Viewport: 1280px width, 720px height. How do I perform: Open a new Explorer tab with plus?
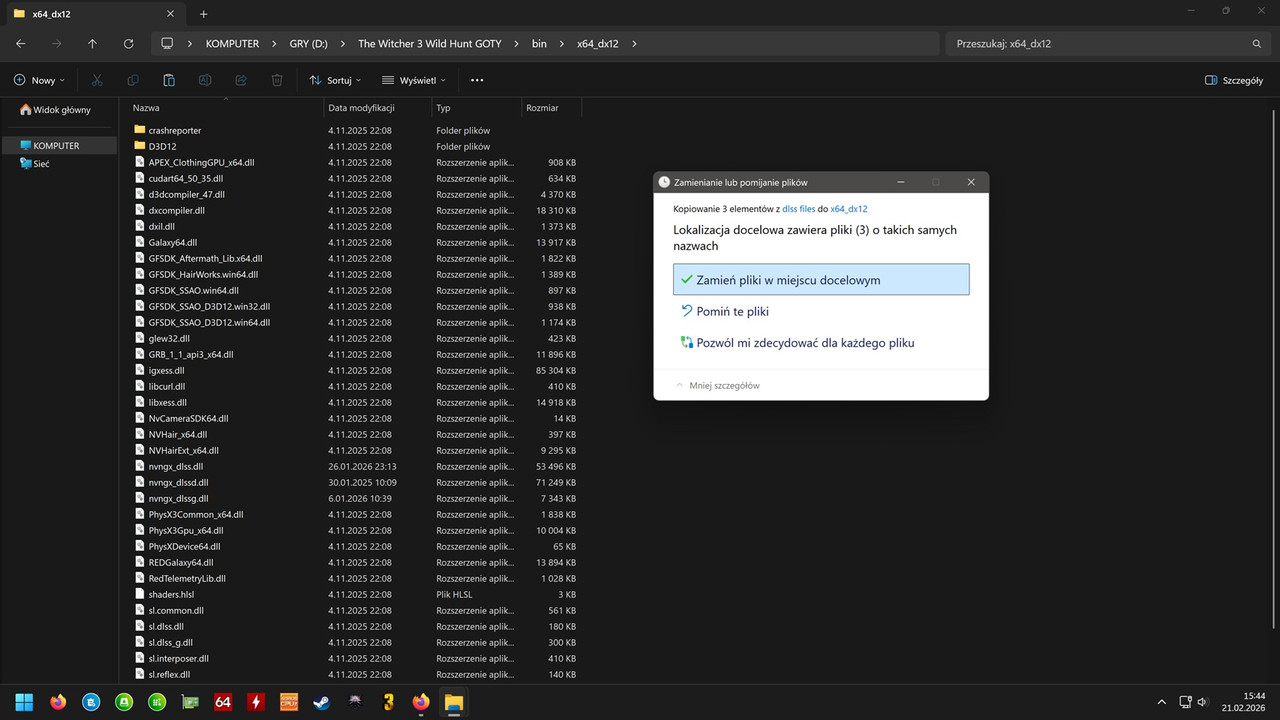coord(204,14)
